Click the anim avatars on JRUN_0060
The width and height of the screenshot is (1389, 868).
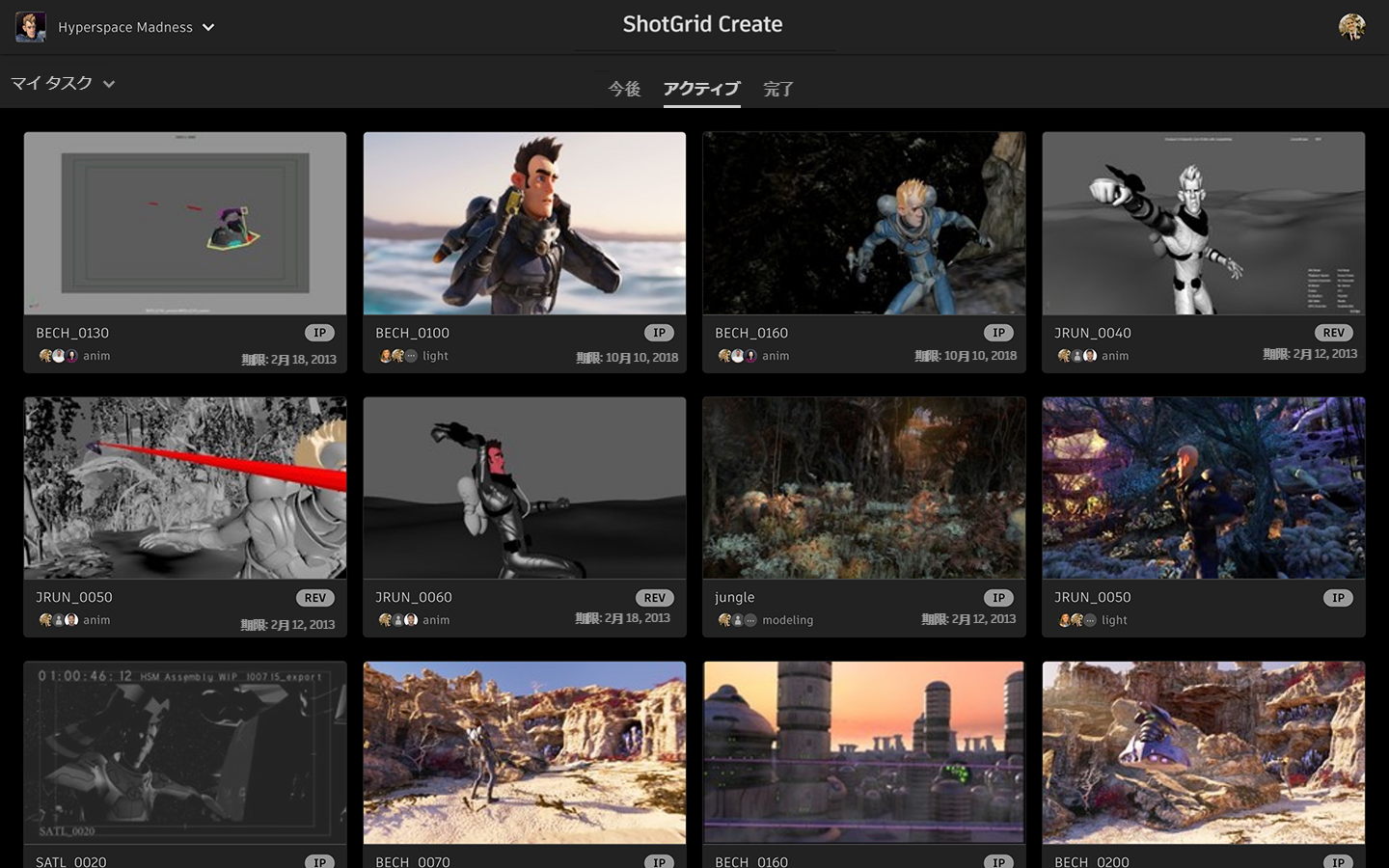click(x=399, y=620)
